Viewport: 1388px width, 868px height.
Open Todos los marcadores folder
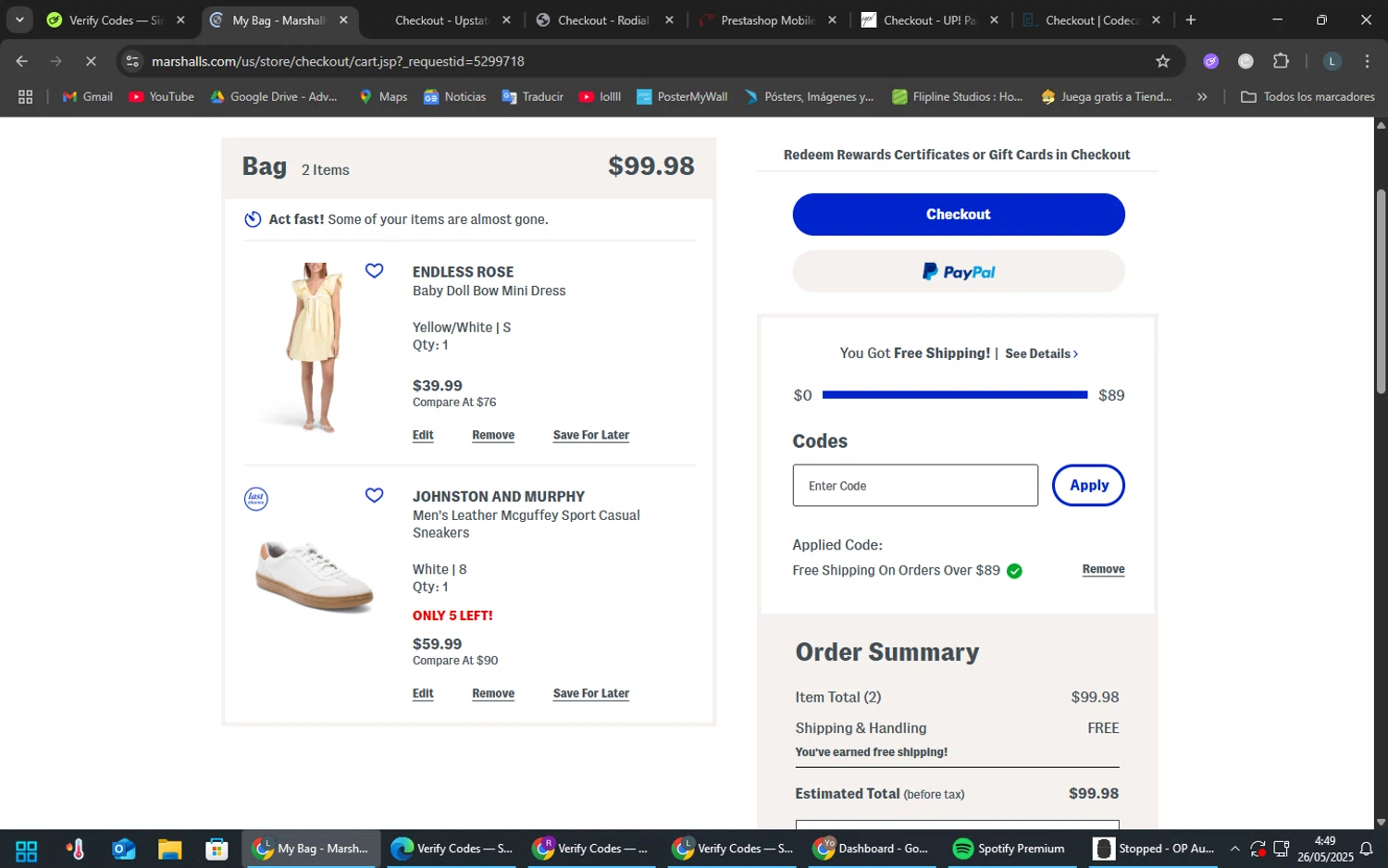click(x=1307, y=96)
